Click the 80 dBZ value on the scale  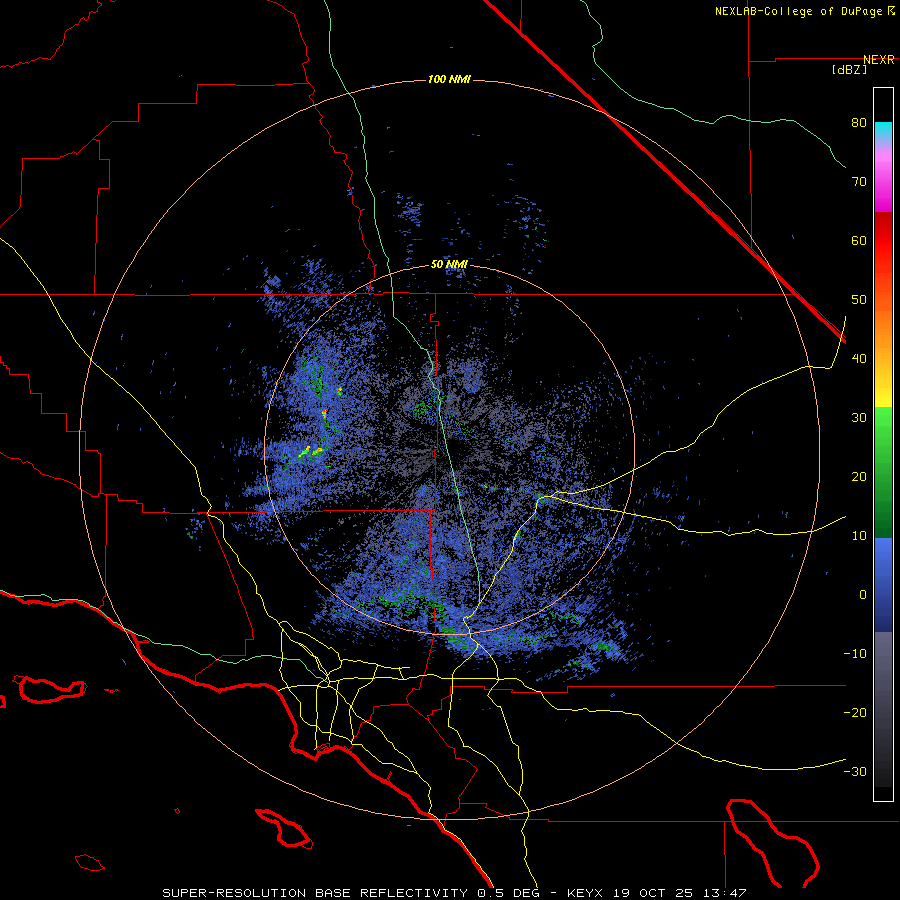pyautogui.click(x=859, y=123)
